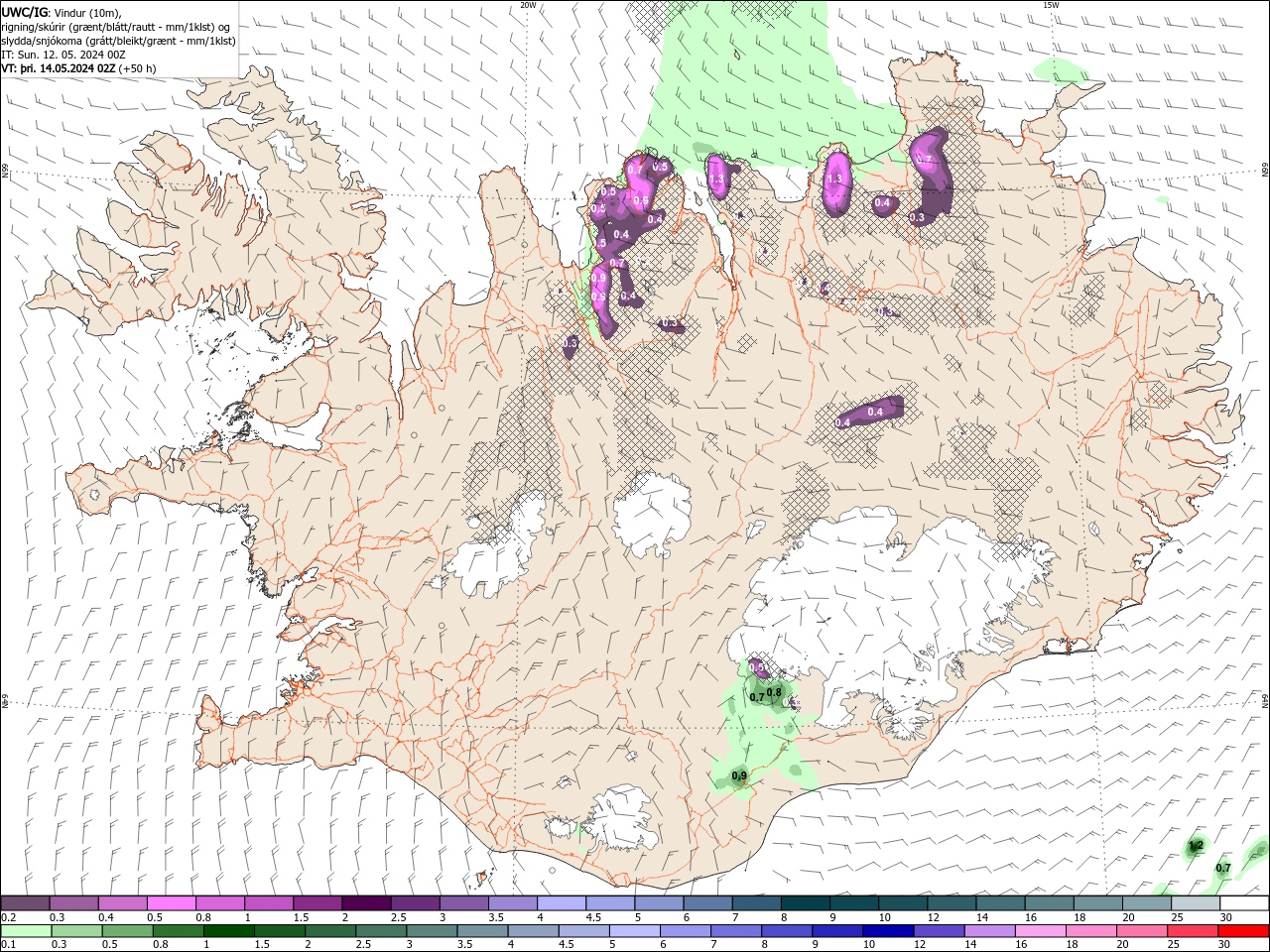Pick the white 30 swatch in upper legend
Screen dimensions: 1270x952
pyautogui.click(x=1244, y=903)
